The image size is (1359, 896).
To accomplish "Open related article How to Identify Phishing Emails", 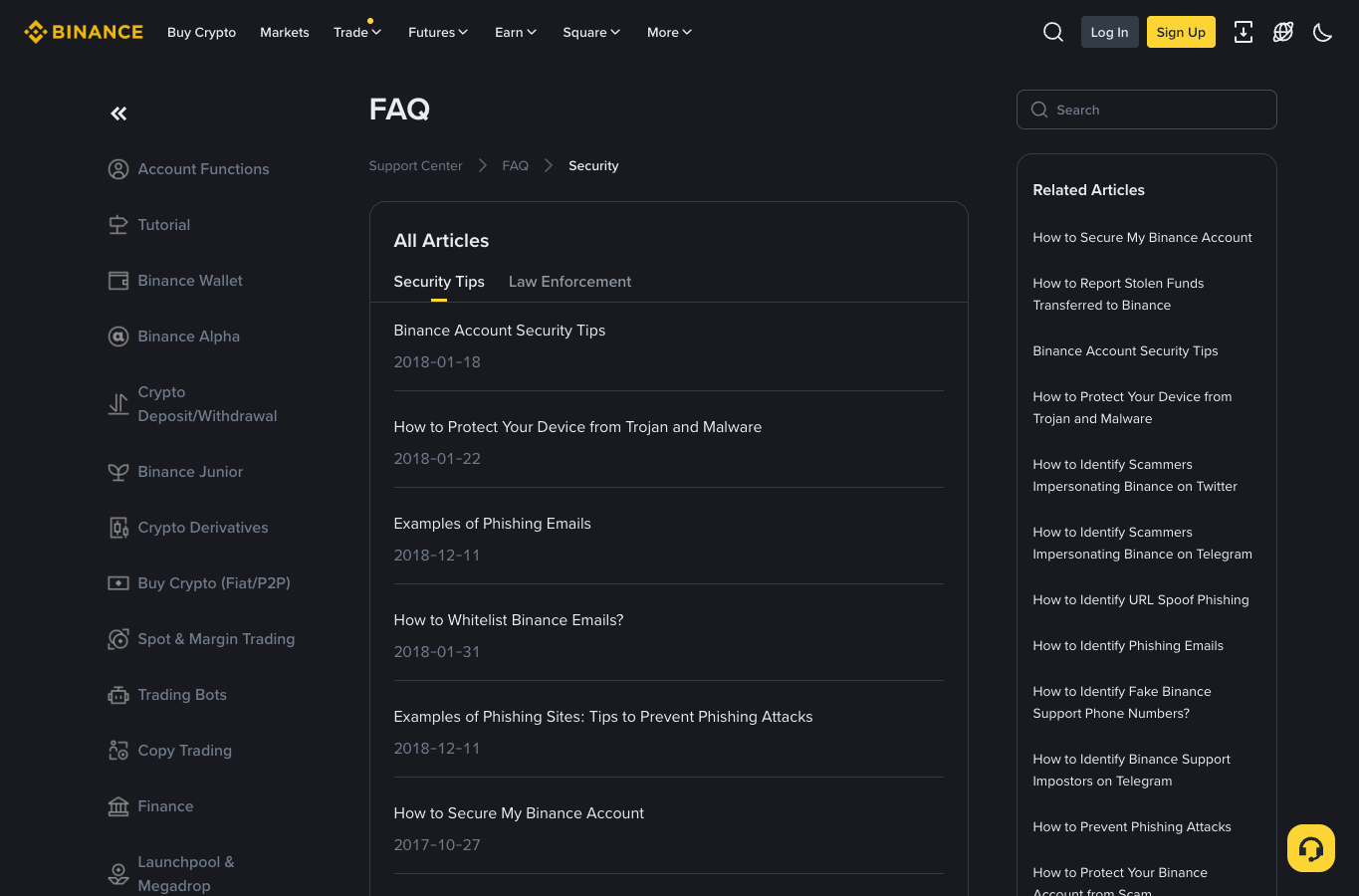I will [1128, 646].
